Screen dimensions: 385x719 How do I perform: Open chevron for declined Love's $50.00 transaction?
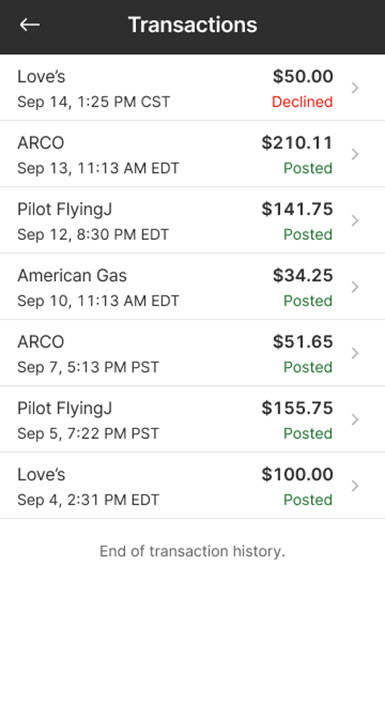[x=355, y=88]
